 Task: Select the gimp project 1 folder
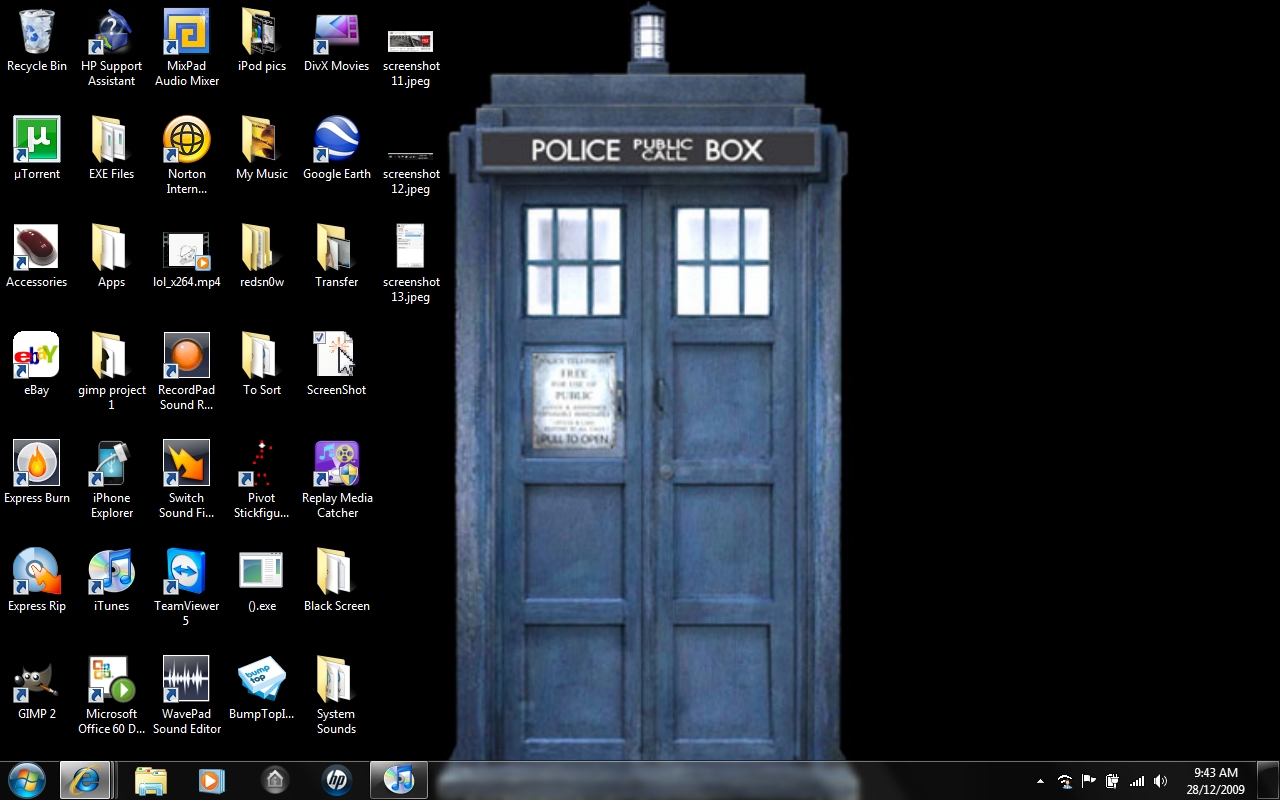[x=111, y=356]
